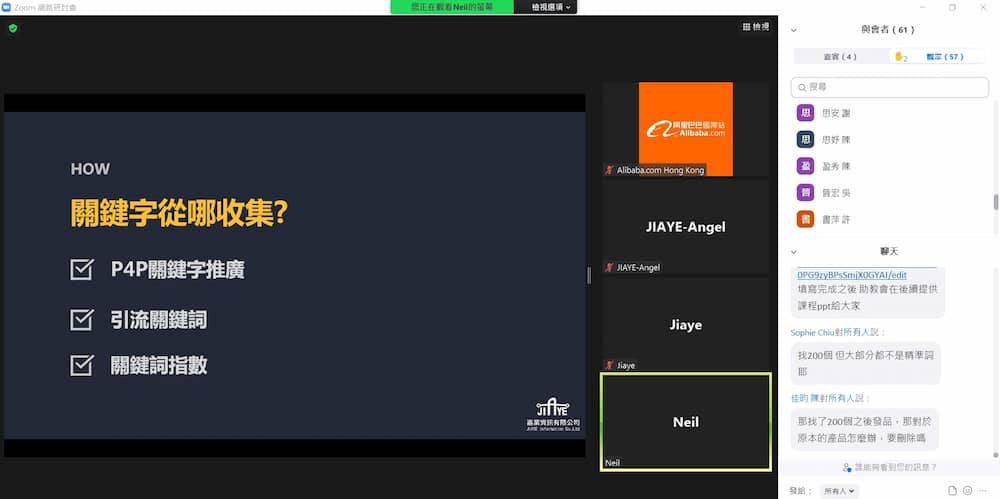Switch to the 觀眾 (57) tab
This screenshot has height=499, width=1000.
944,57
